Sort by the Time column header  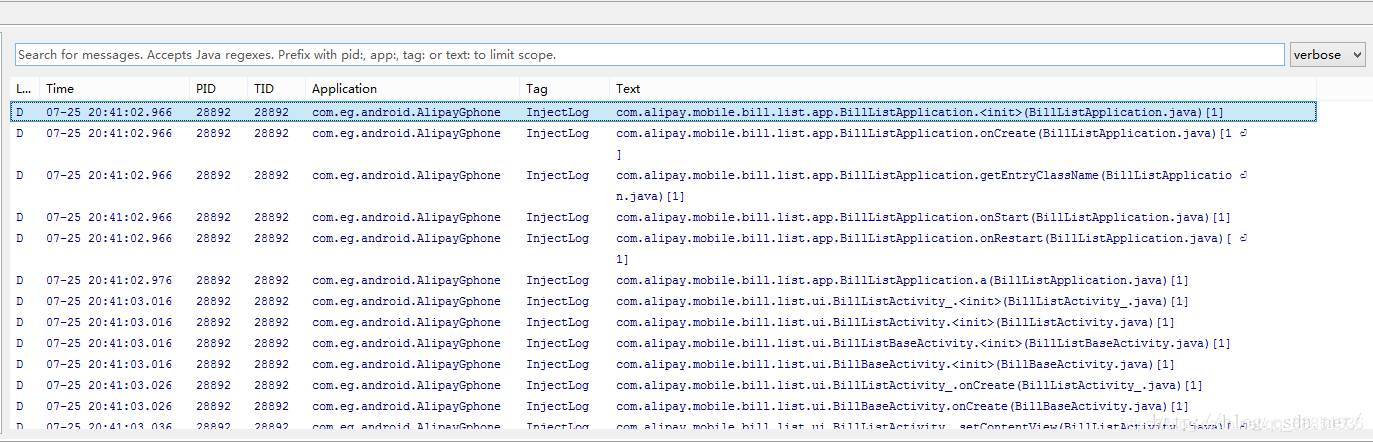coord(115,89)
